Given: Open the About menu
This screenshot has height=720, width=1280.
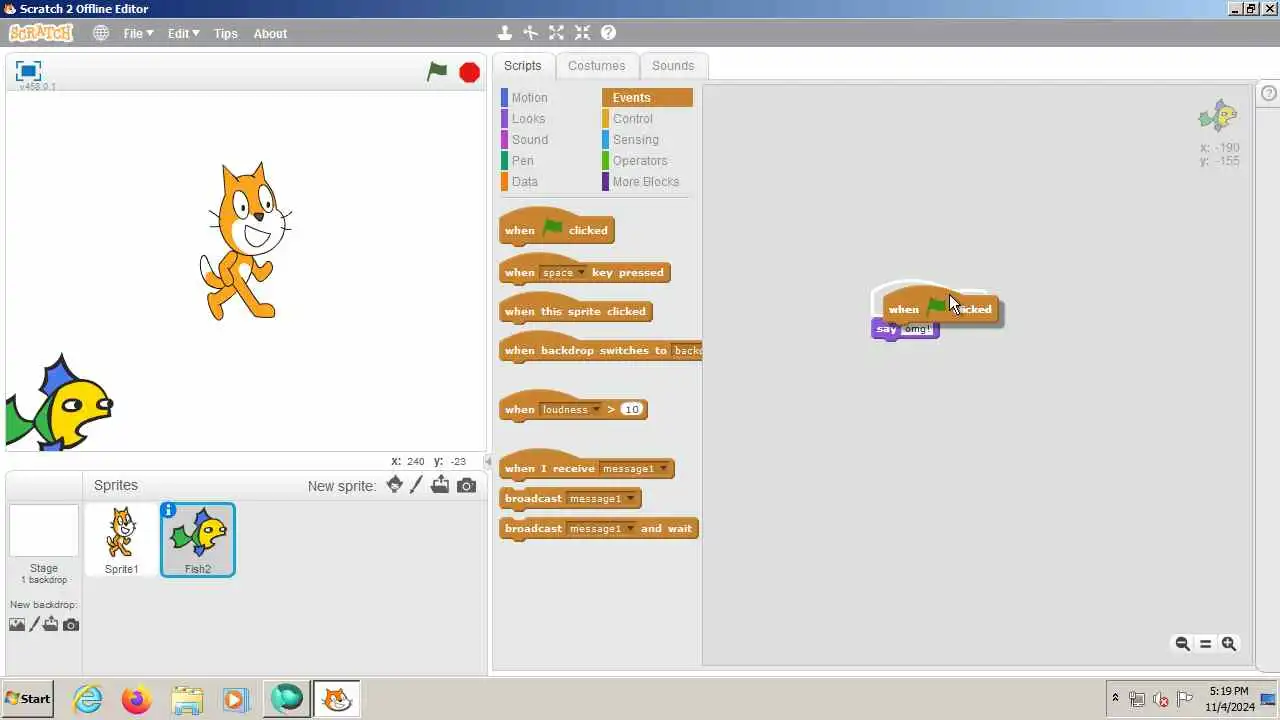Looking at the screenshot, I should [x=270, y=33].
